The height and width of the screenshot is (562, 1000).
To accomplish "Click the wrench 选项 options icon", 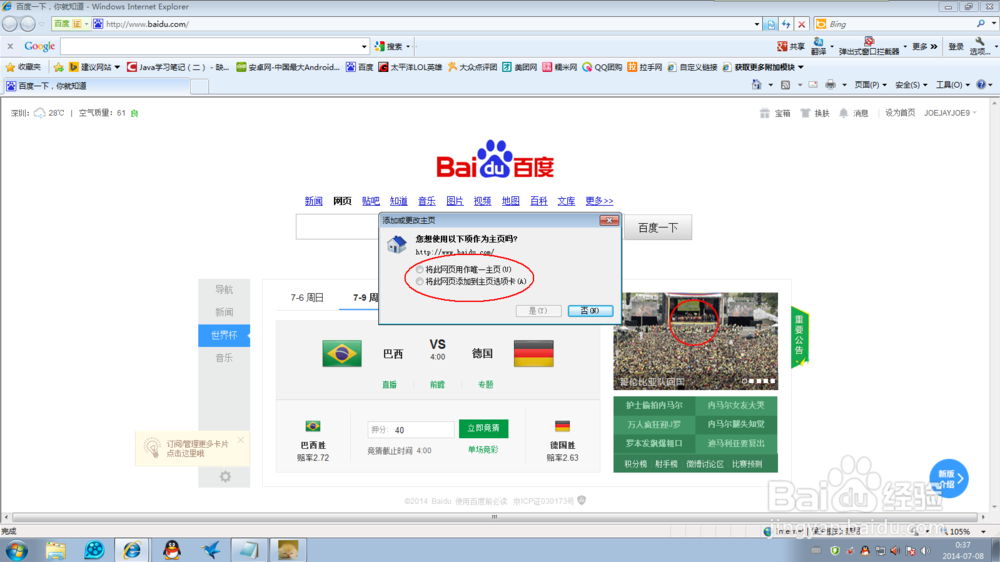I will (x=980, y=41).
